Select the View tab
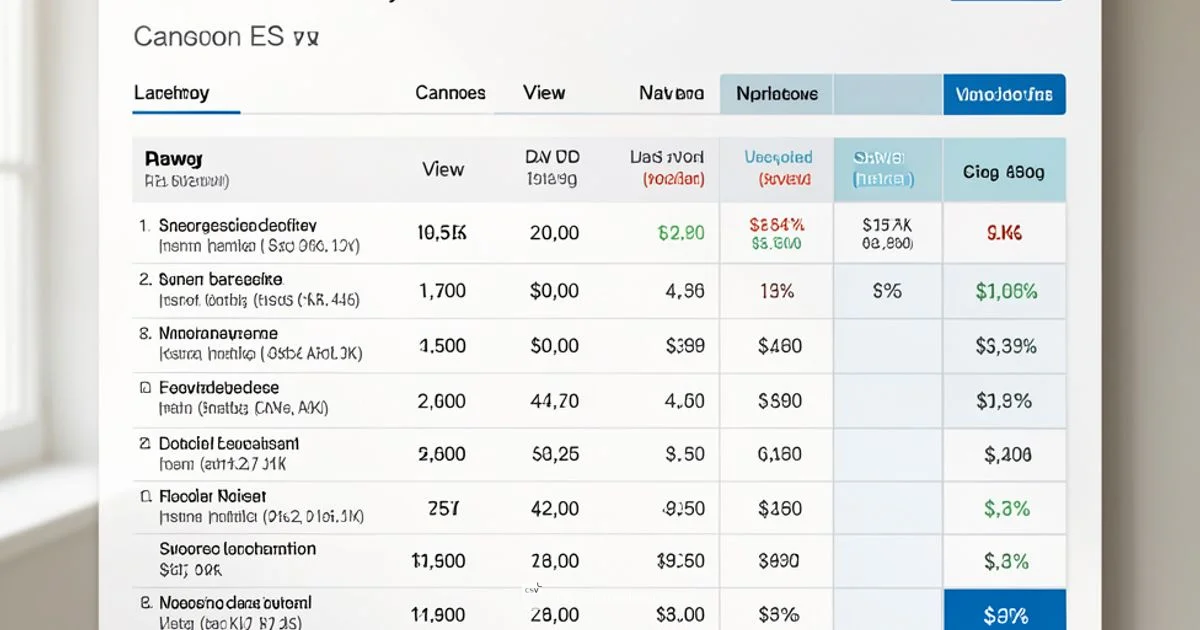This screenshot has height=630, width=1200. click(543, 93)
